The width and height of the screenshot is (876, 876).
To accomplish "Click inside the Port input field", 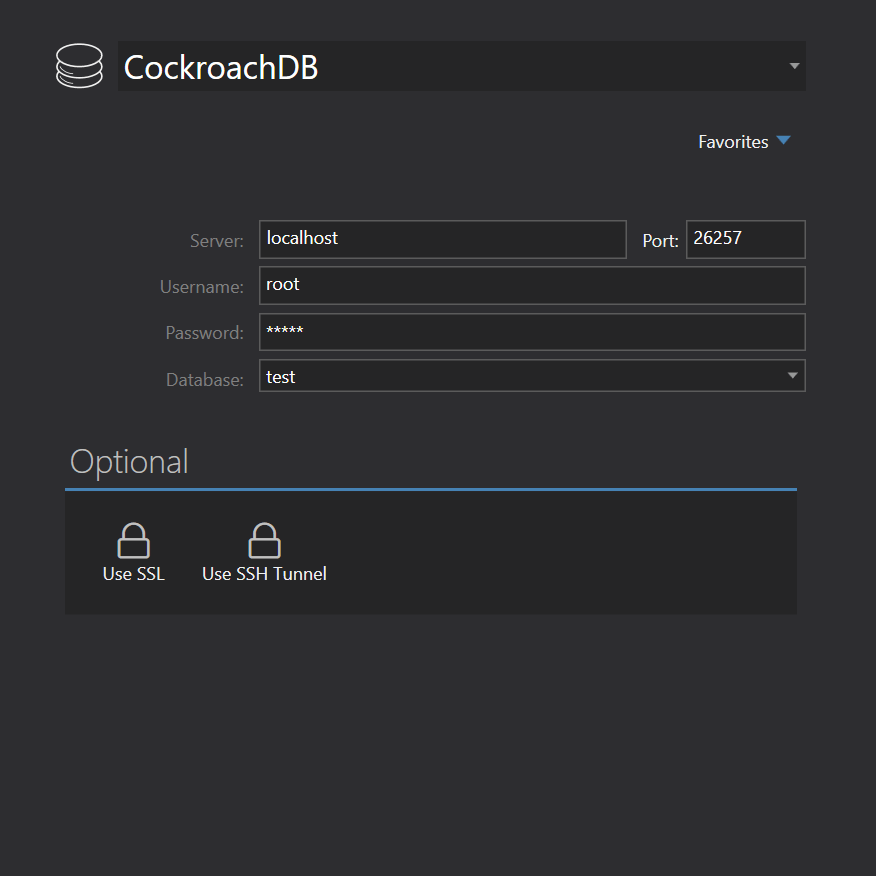I will tap(745, 239).
